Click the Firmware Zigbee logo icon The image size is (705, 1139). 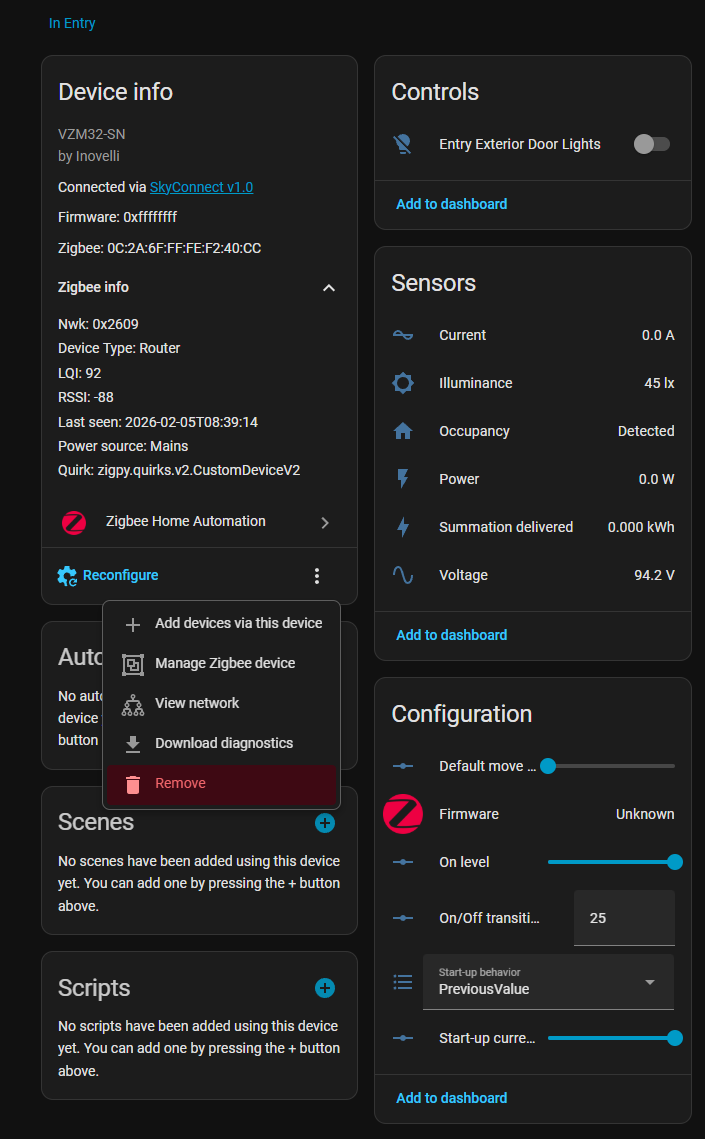point(403,814)
